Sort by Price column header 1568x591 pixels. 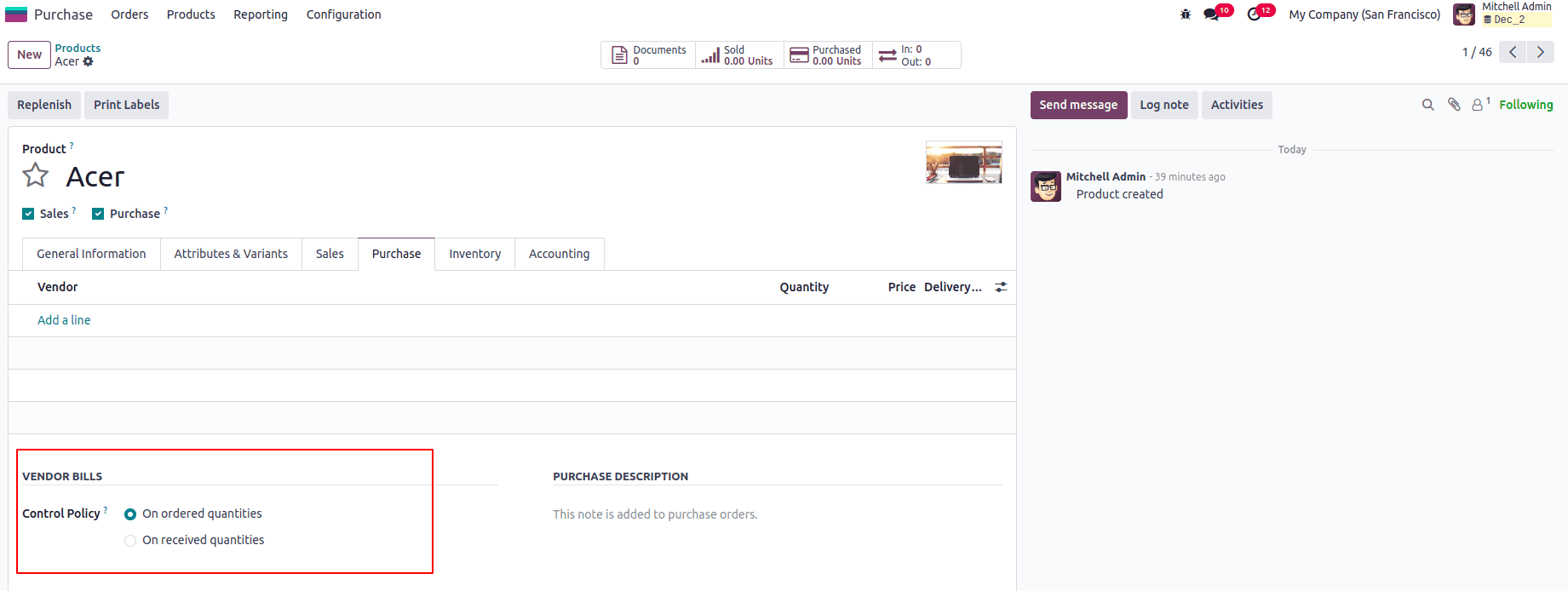901,287
